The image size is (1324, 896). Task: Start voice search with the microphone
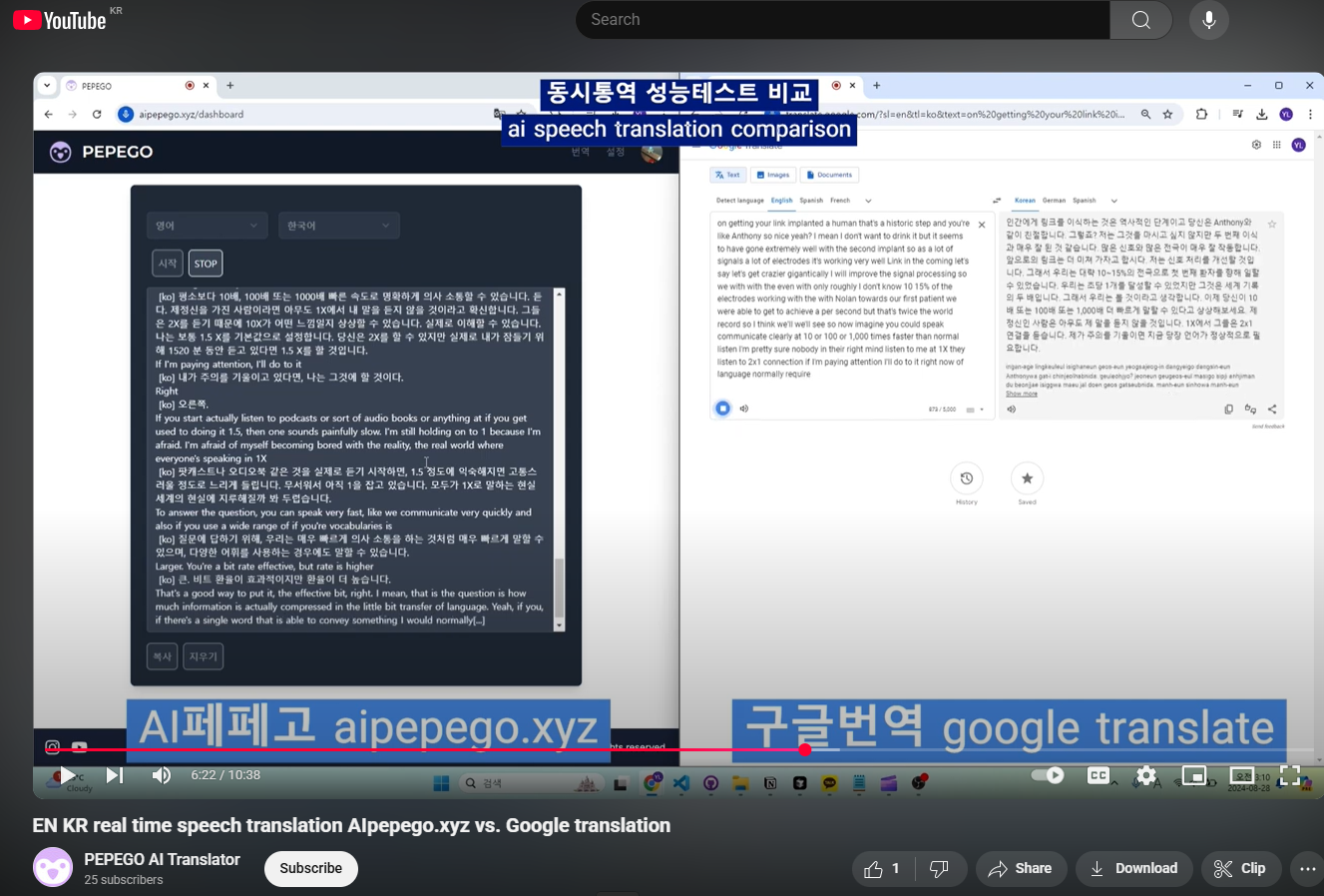[x=1208, y=20]
